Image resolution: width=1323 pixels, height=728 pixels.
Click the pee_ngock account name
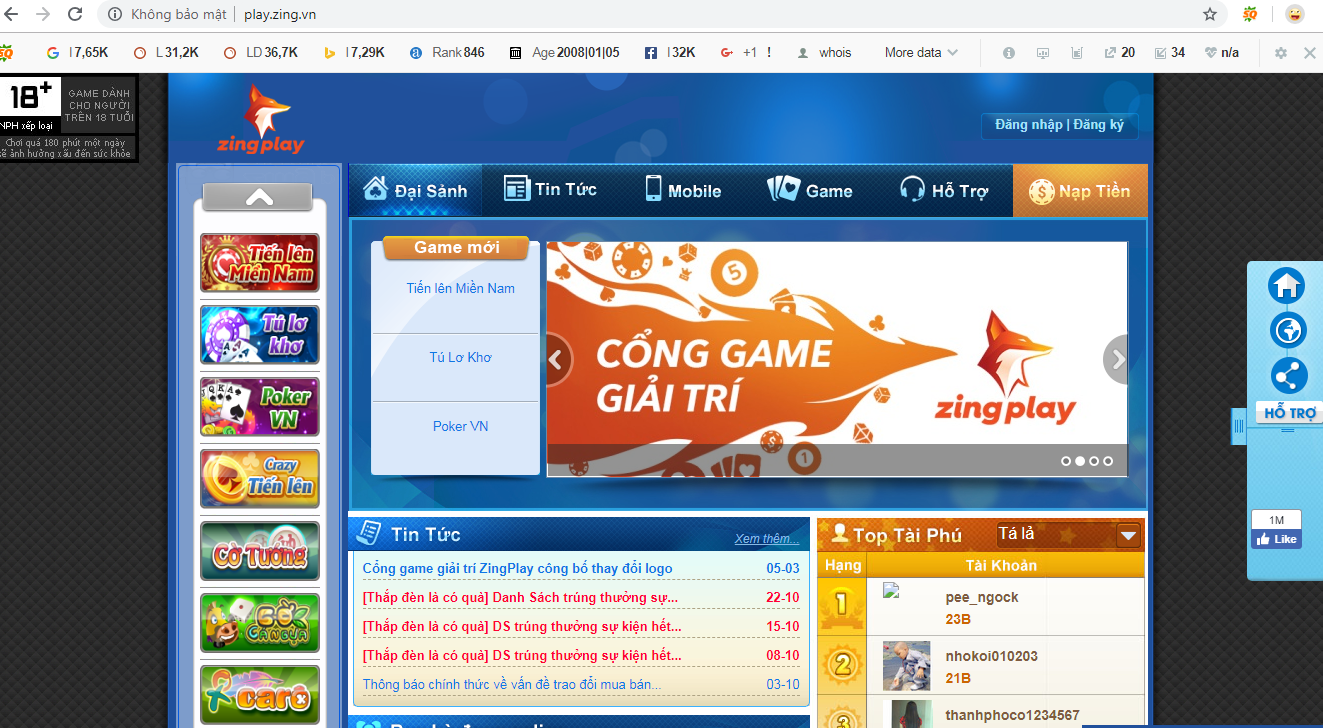(982, 597)
